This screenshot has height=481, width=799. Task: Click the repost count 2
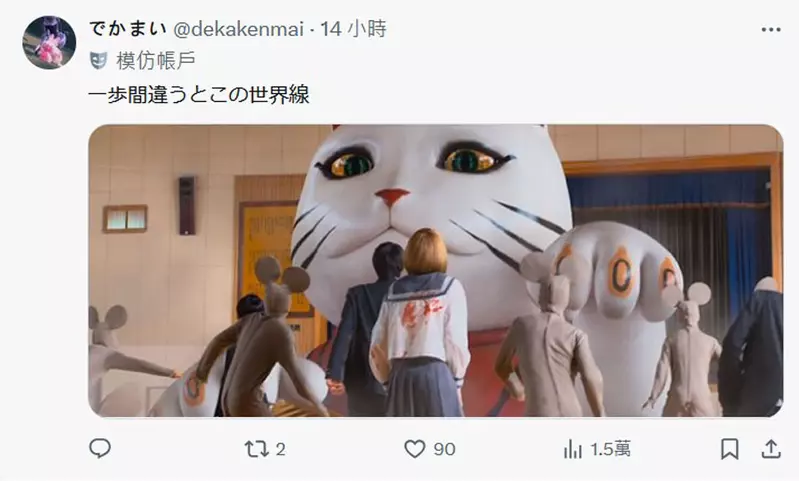click(280, 449)
